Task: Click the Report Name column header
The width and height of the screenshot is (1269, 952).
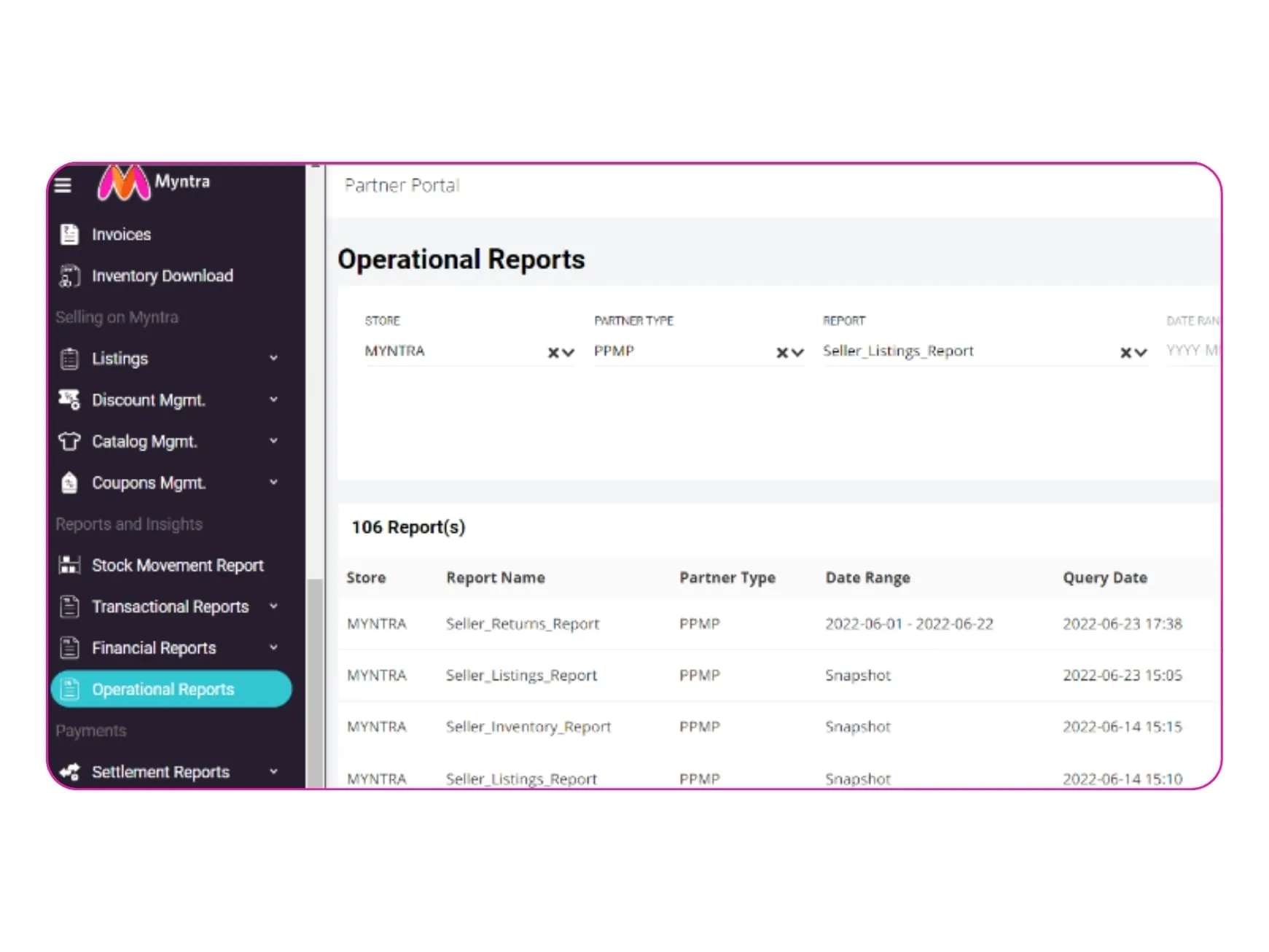Action: pyautogui.click(x=496, y=578)
